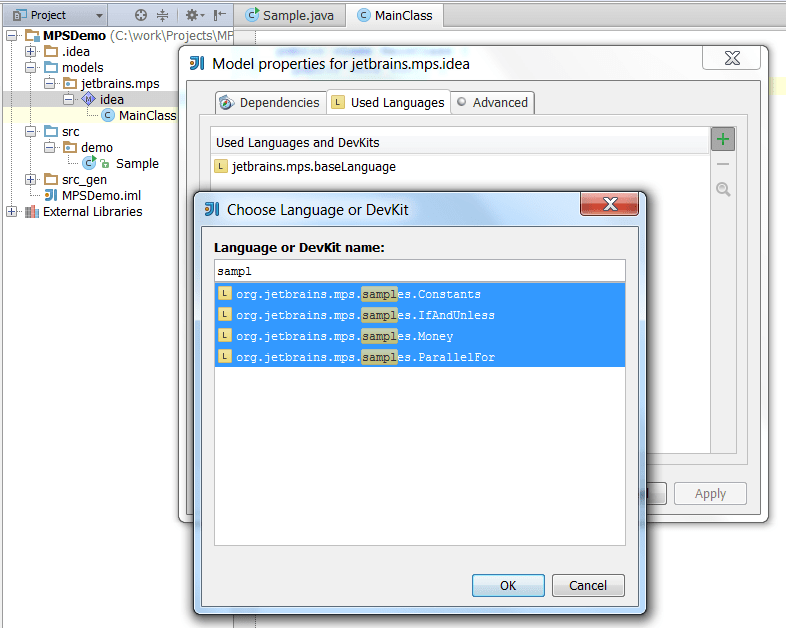Click the minus Remove language icon
The width and height of the screenshot is (786, 628).
point(722,164)
